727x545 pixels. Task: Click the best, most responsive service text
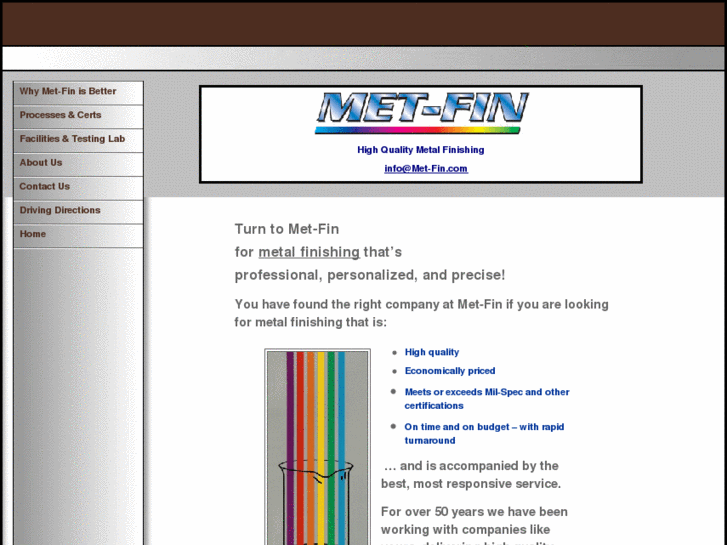471,484
